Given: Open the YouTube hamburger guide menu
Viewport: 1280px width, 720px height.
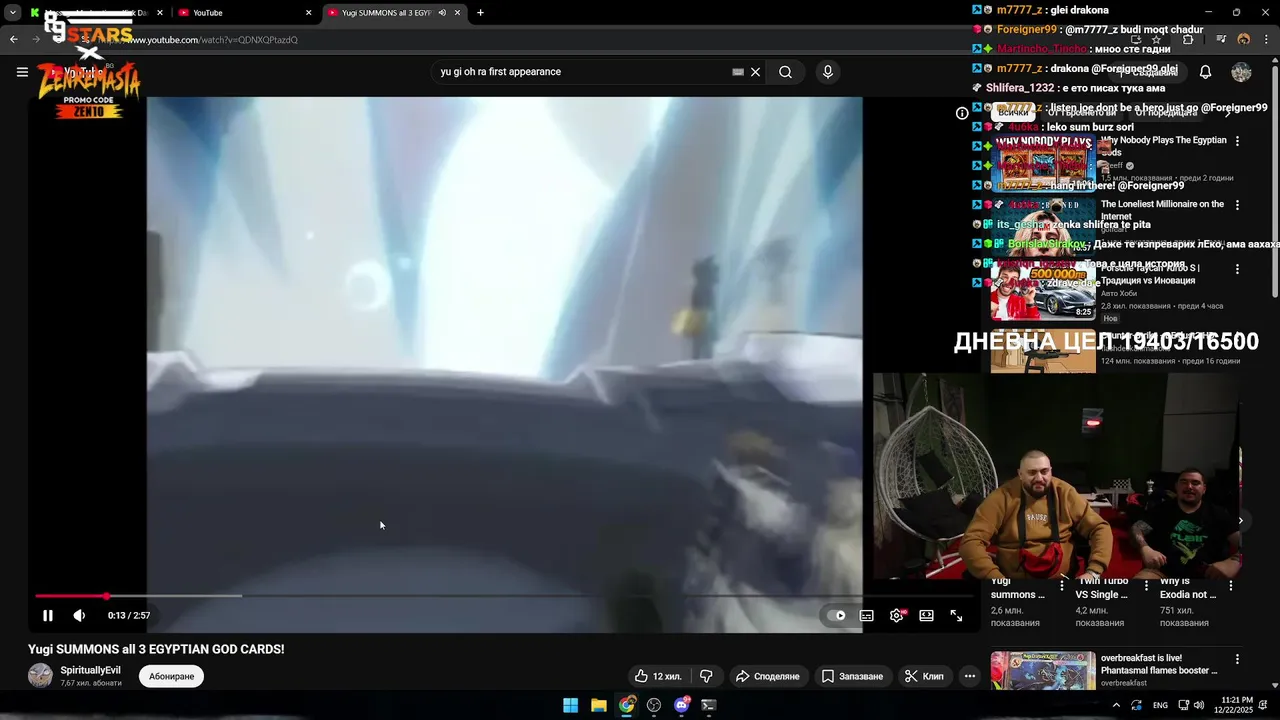Looking at the screenshot, I should point(22,72).
